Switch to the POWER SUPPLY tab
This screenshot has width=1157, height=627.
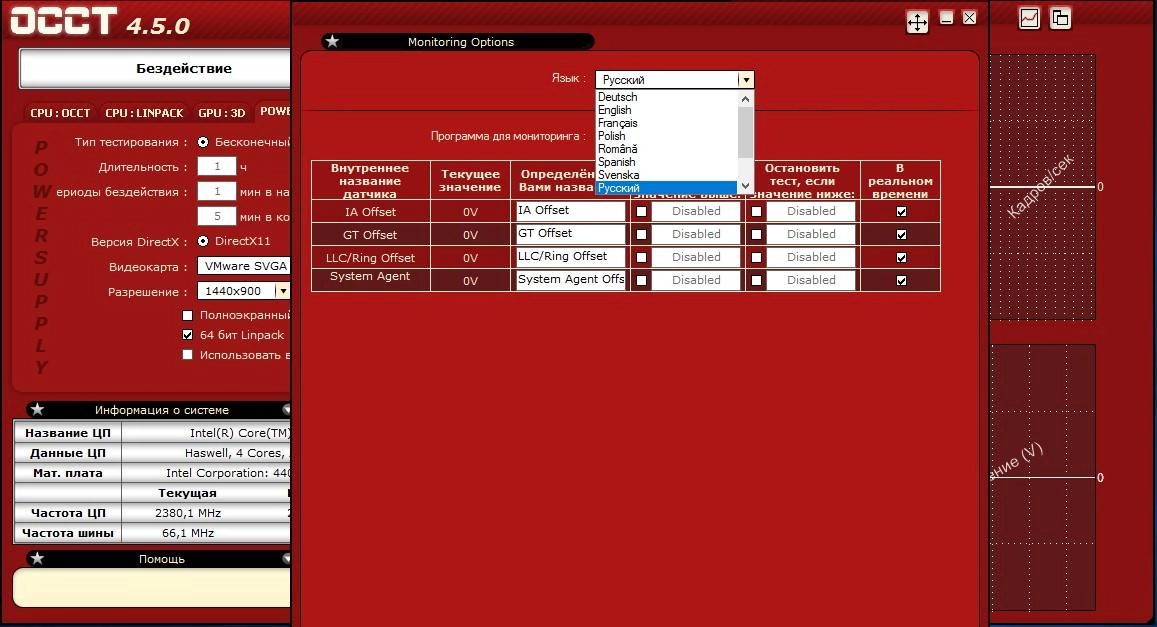click(x=274, y=111)
